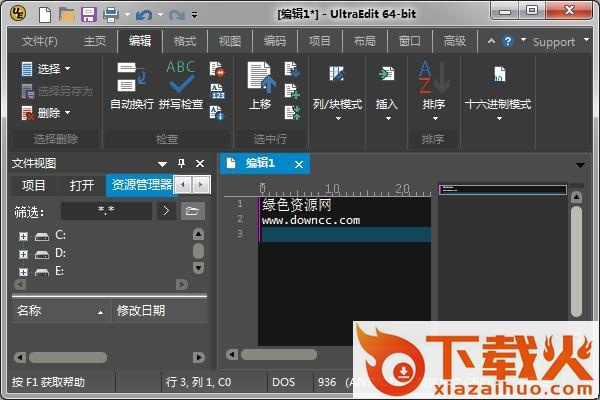Screen dimensions: 600x400
Task: Expand the D: drive node
Action: (x=23, y=254)
